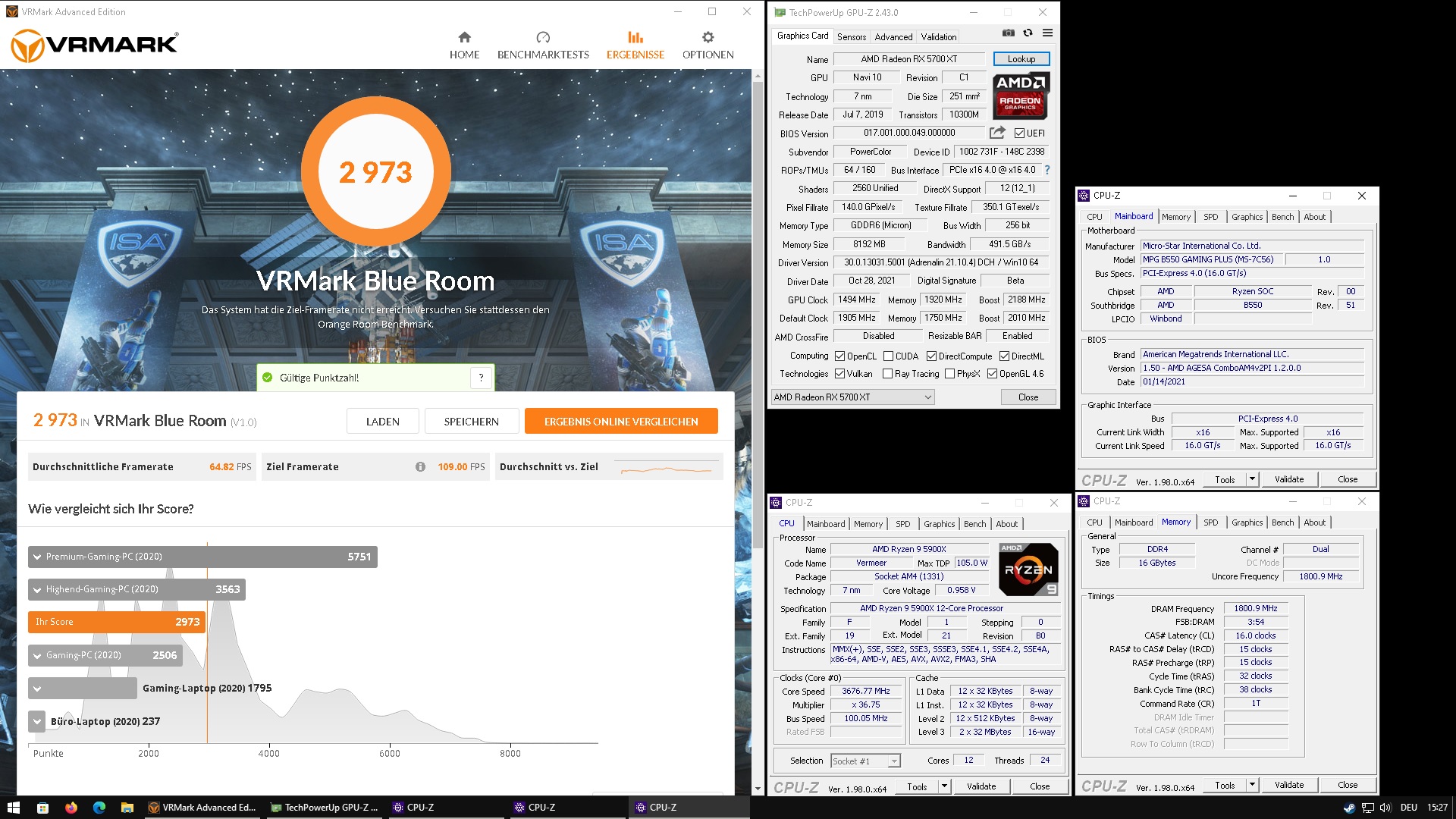The width and height of the screenshot is (1456, 819).
Task: Click the question mark help button next to Gültige Punktzahl
Action: (x=481, y=378)
